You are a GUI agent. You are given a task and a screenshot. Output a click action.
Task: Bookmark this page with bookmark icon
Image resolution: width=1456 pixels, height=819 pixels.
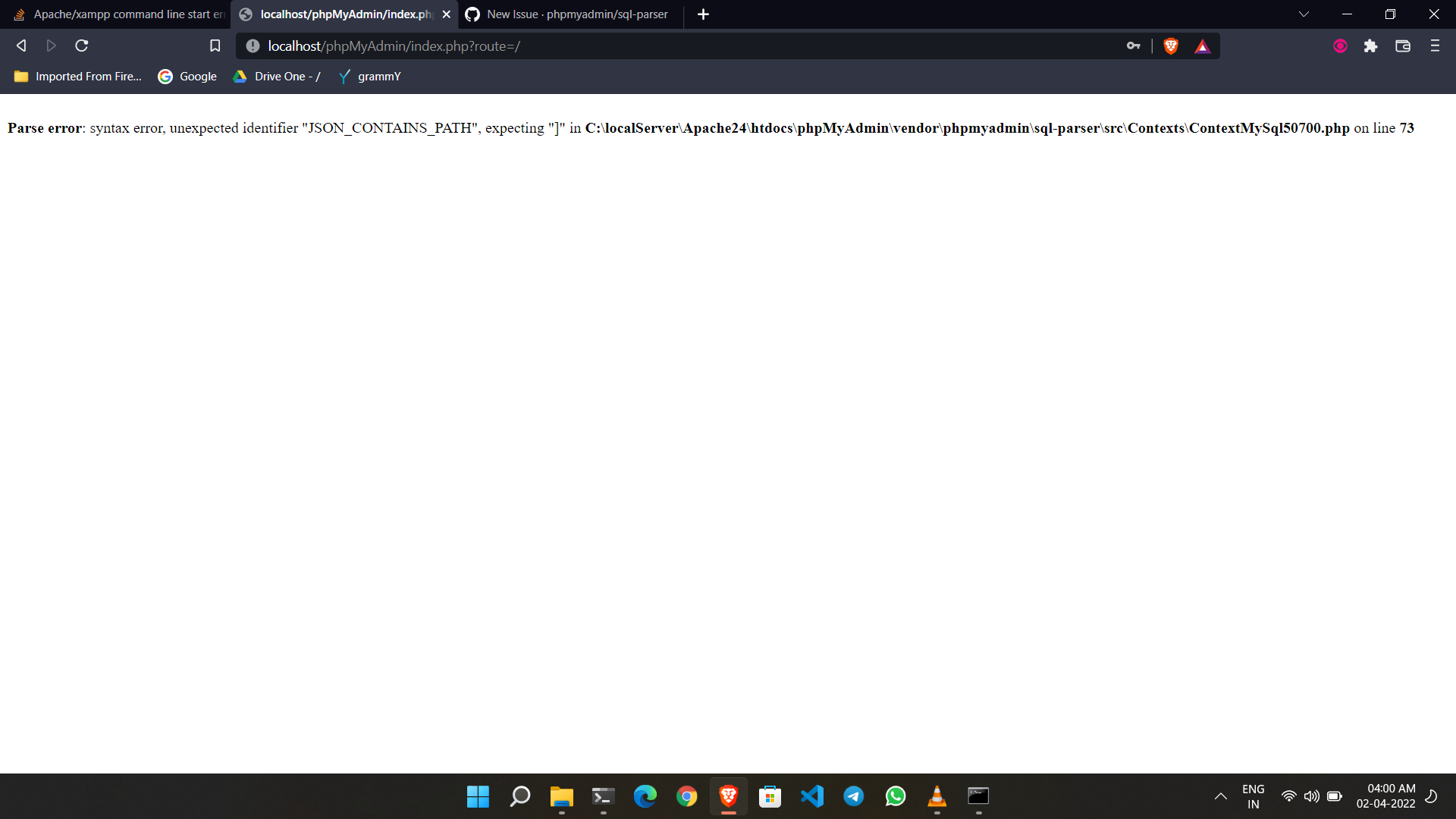point(215,46)
